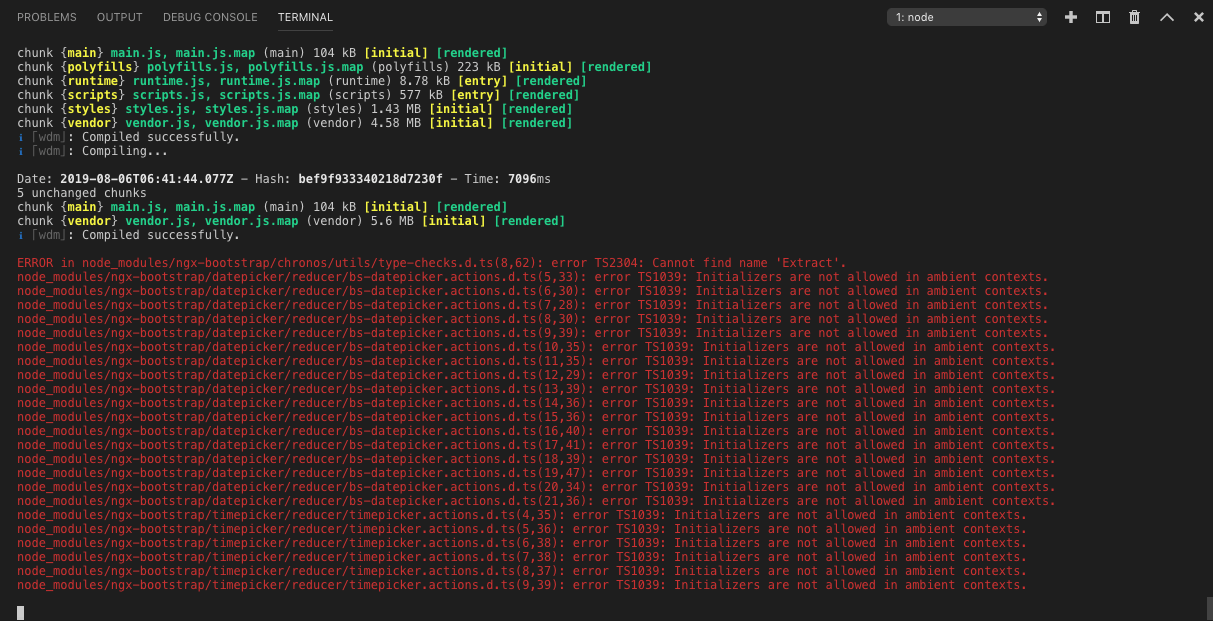
Task: Click the polyfills.js file name in chunk list
Action: (x=193, y=67)
